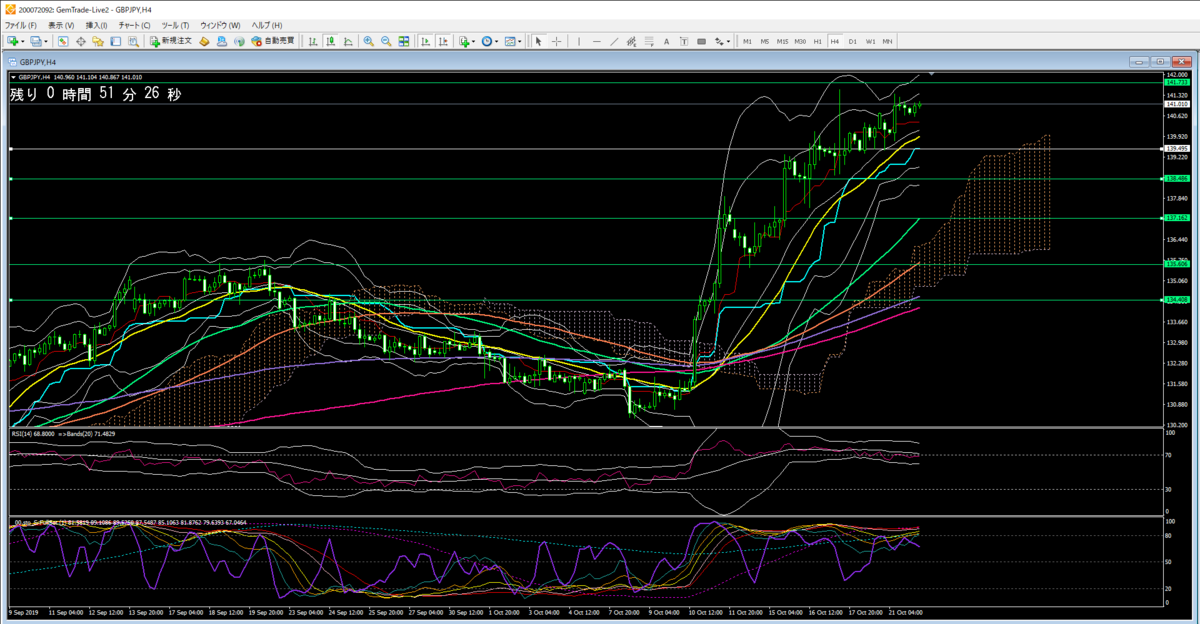
Task: Click the 138.486 green level label
Action: [x=1176, y=179]
